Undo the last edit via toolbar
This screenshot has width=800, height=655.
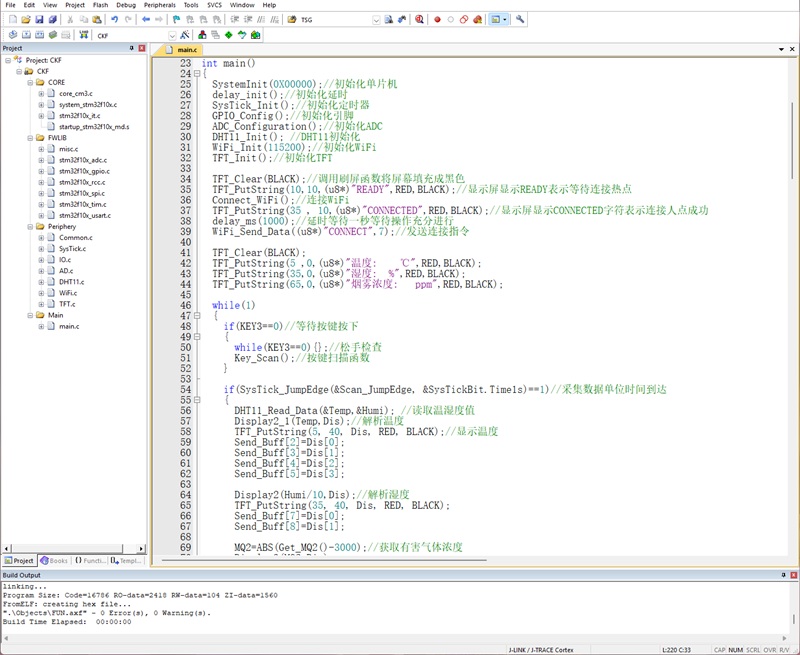click(x=114, y=19)
